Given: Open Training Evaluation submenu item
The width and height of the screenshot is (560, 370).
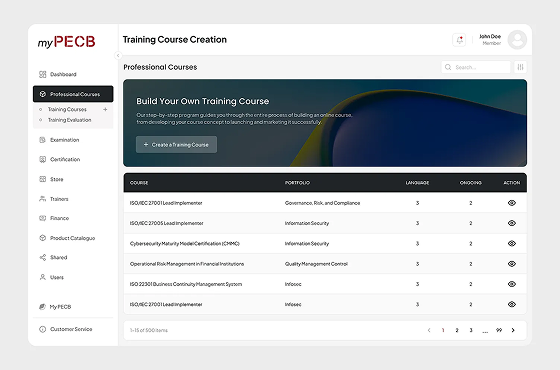Looking at the screenshot, I should [70, 120].
